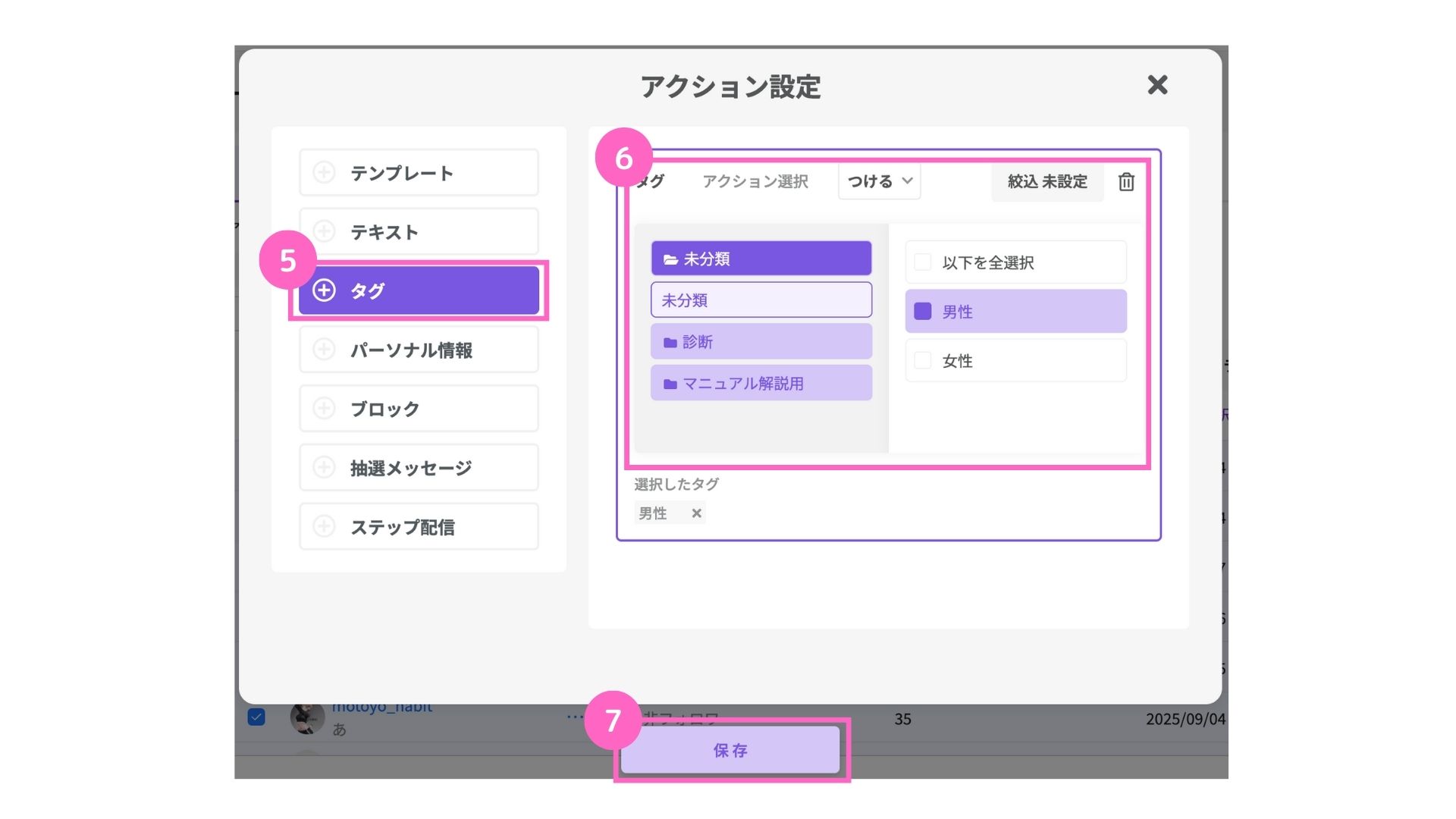Uncheck the 男性 tag checkbox
Image resolution: width=1456 pixels, height=819 pixels.
click(923, 312)
